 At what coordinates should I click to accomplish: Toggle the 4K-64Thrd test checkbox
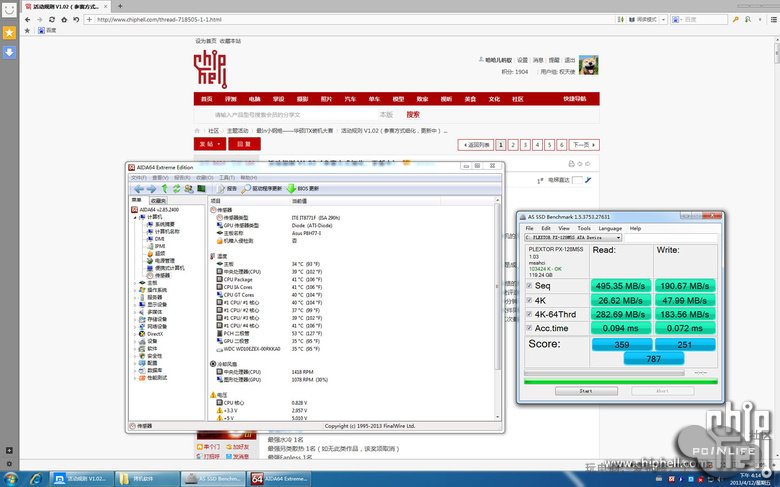(x=529, y=314)
